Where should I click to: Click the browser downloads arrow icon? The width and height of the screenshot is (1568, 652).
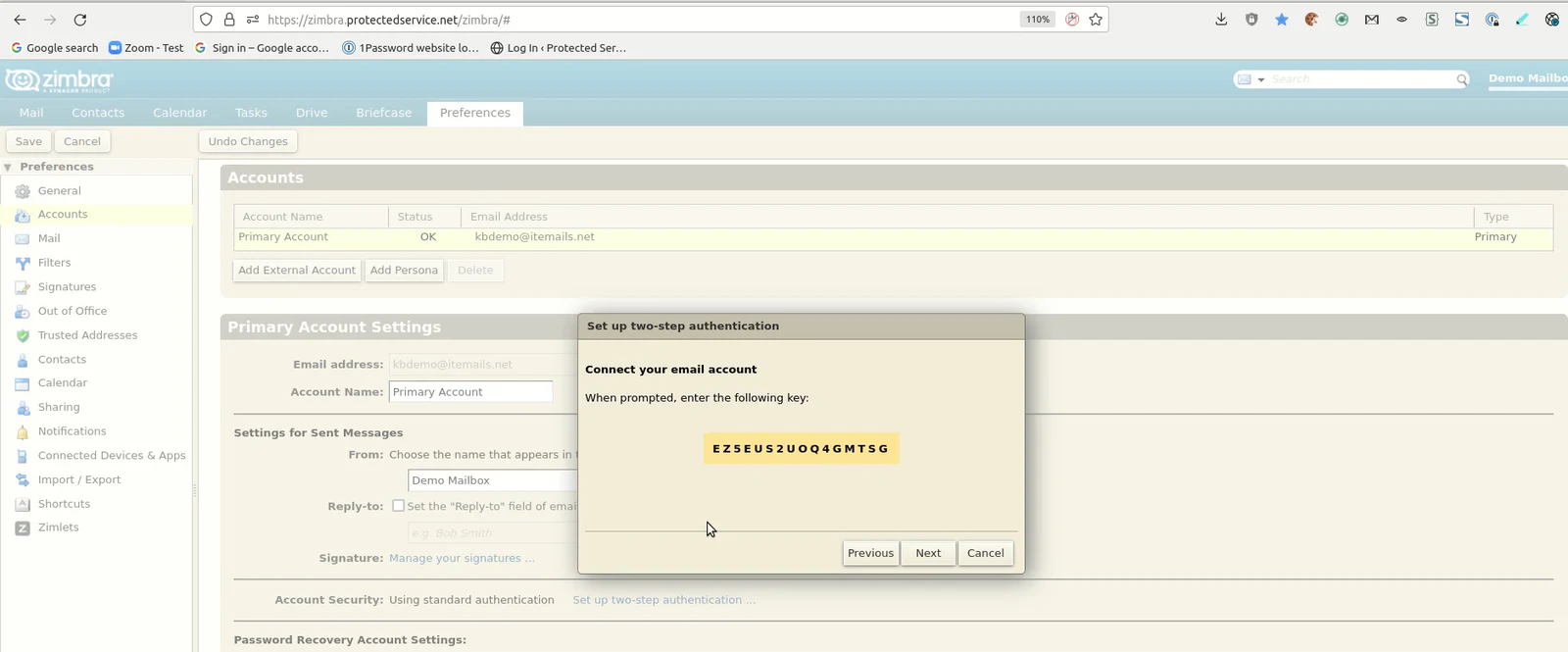(1221, 20)
